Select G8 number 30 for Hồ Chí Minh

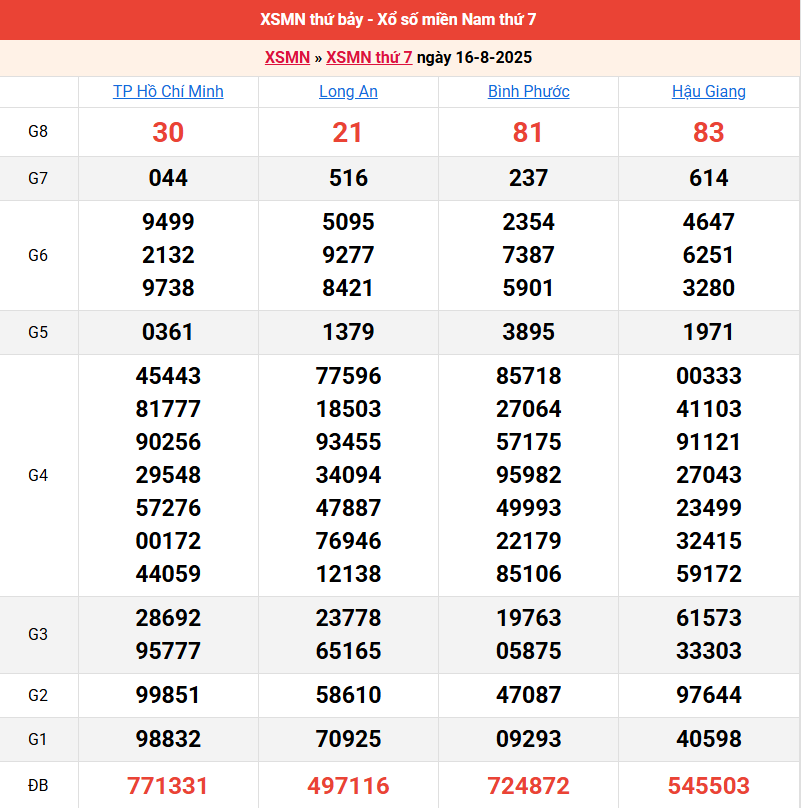tap(168, 132)
